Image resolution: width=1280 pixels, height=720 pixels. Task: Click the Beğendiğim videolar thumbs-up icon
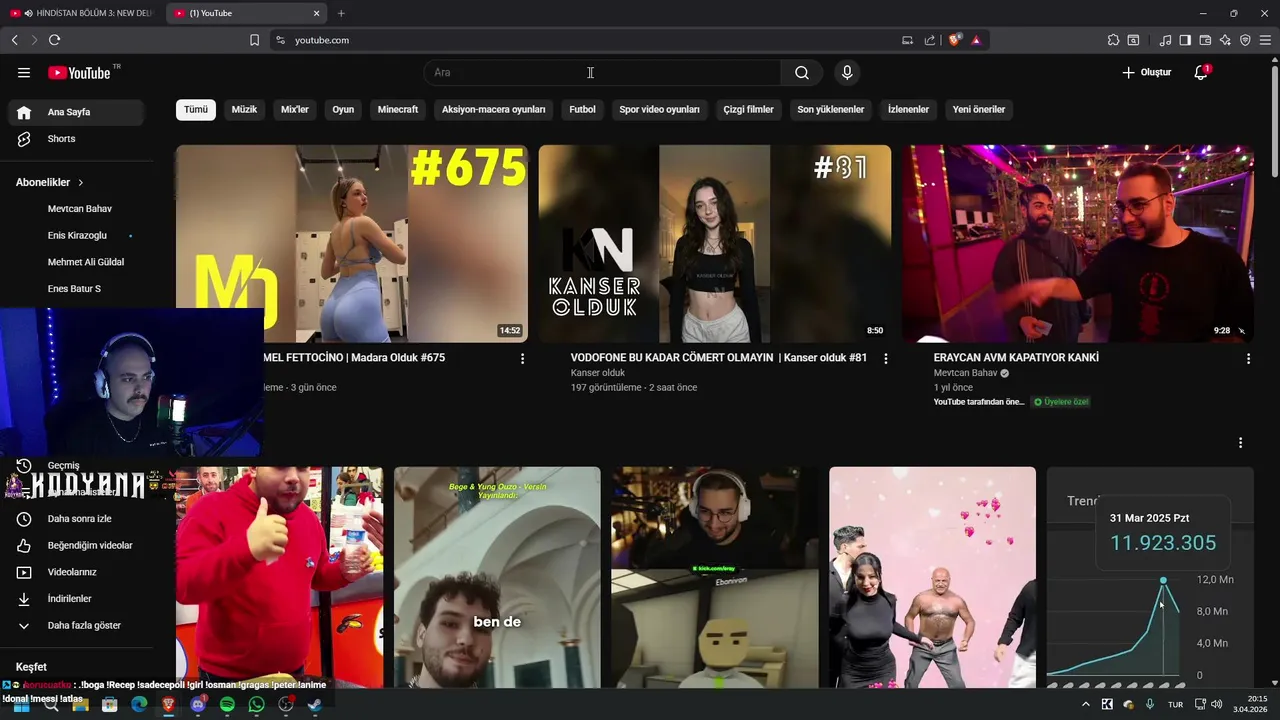tap(24, 545)
